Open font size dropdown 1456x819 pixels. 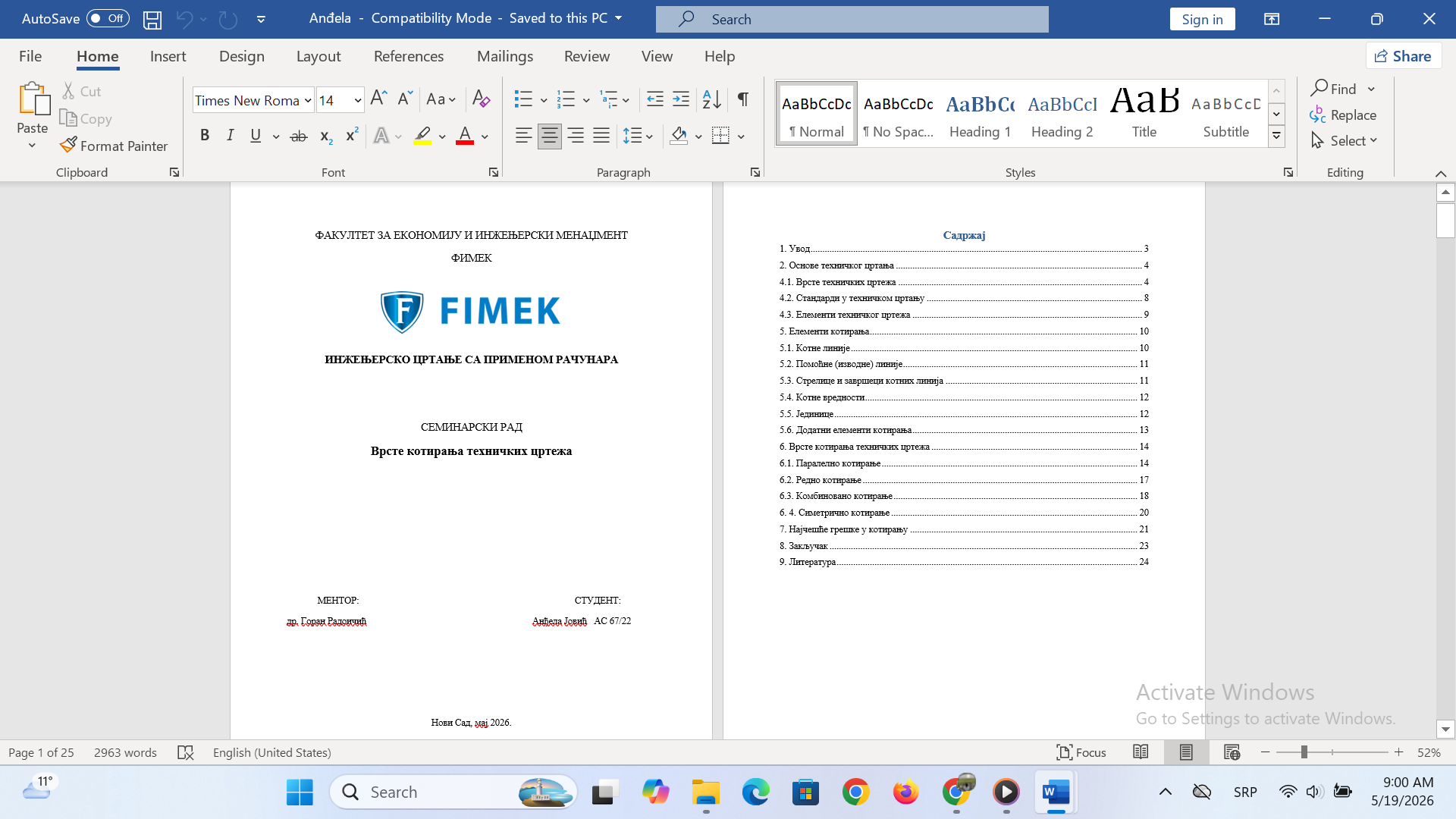(x=358, y=100)
